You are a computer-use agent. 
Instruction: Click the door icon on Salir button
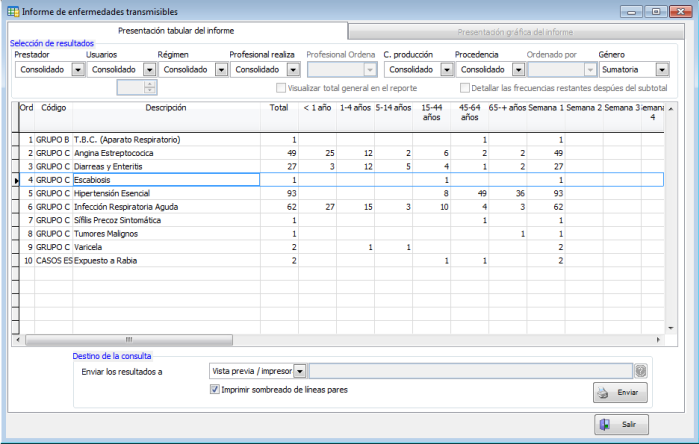[x=604, y=424]
